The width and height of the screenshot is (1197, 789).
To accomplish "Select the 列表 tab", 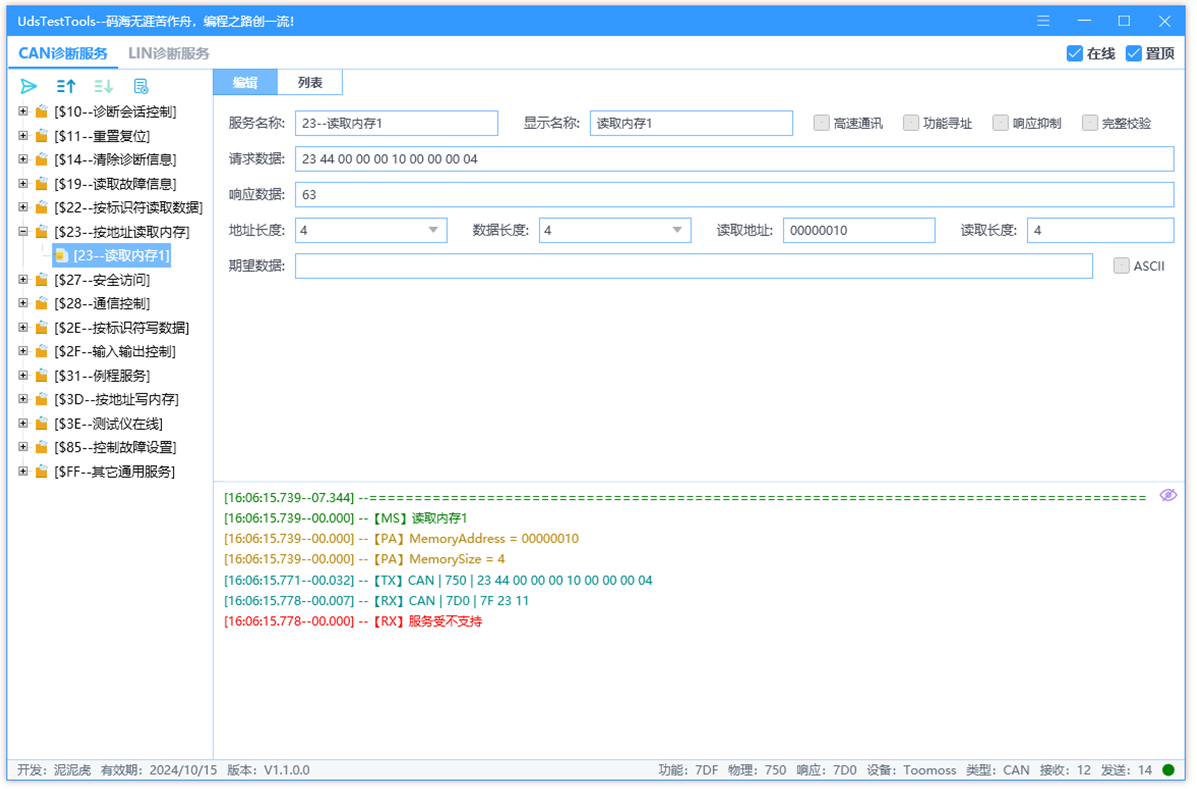I will pyautogui.click(x=310, y=82).
